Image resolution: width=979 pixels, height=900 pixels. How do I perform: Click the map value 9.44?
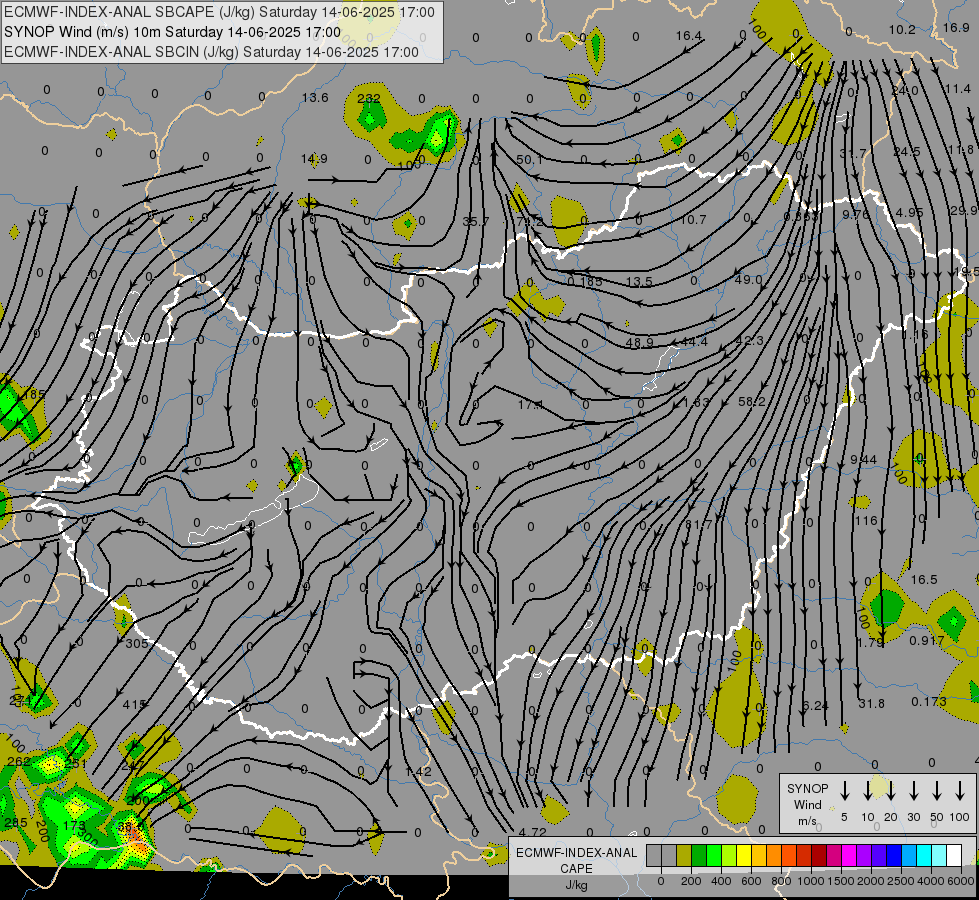click(863, 460)
